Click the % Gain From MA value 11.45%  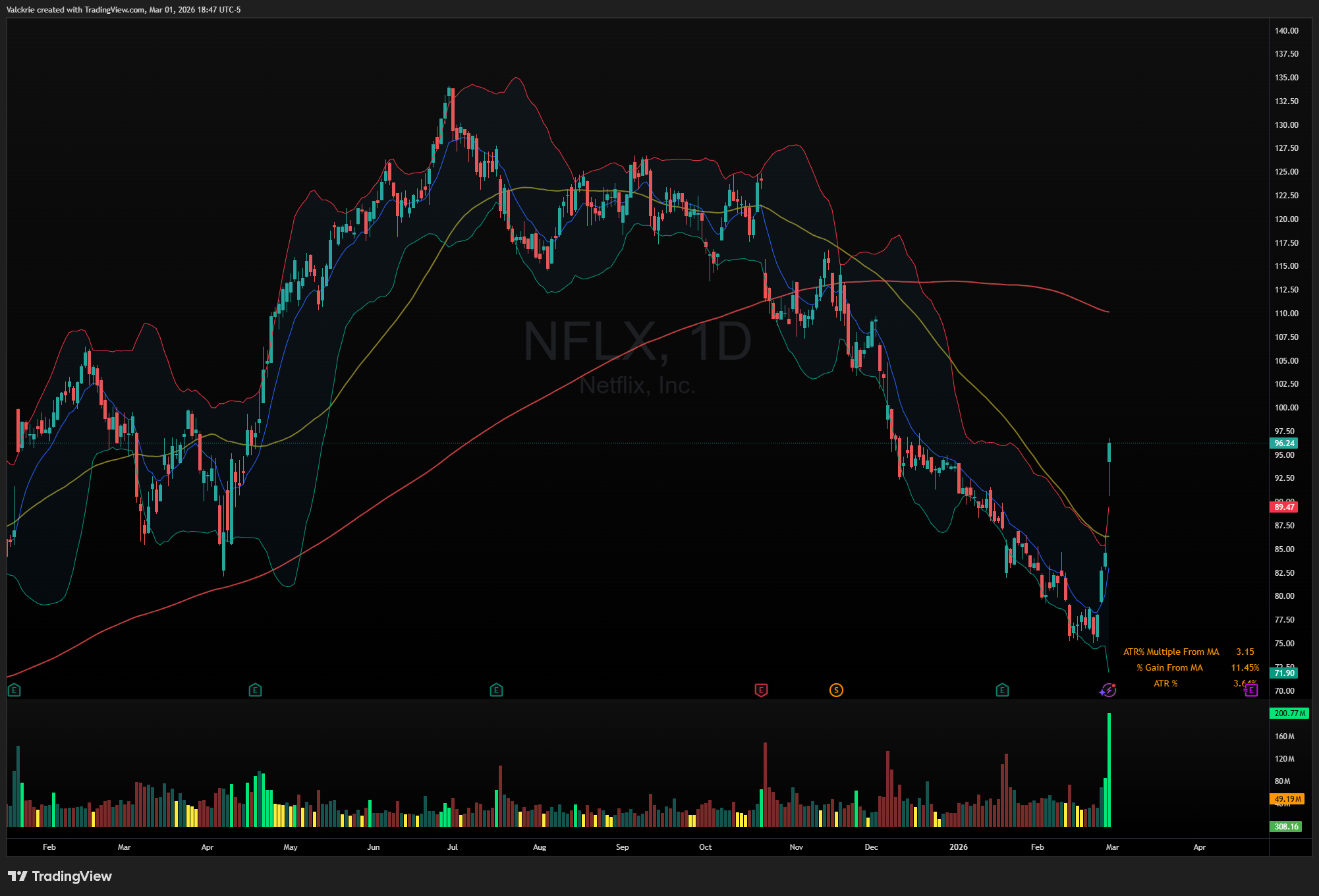point(1245,667)
